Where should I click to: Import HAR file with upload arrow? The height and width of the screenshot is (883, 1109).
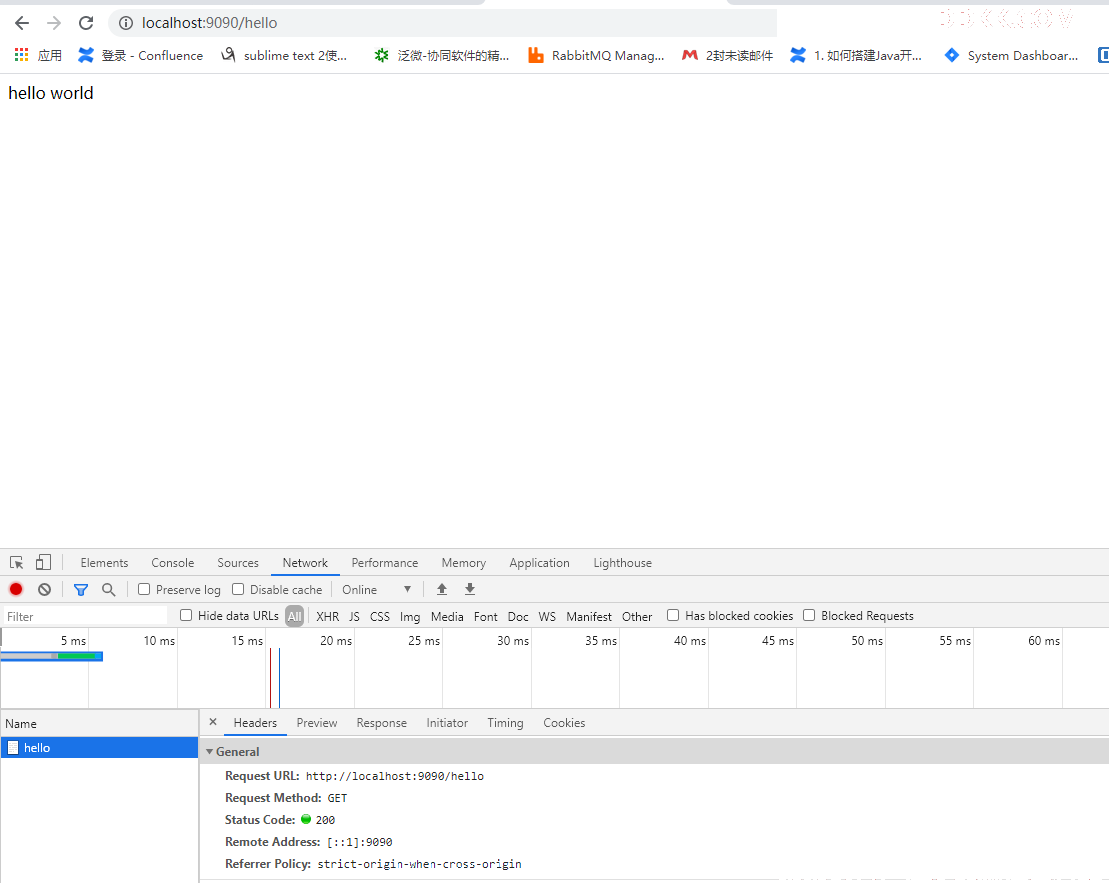pyautogui.click(x=442, y=589)
